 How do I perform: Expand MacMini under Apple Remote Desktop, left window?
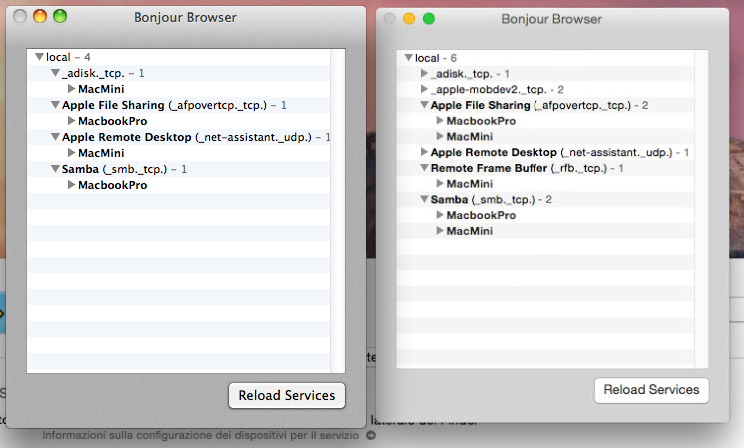71,153
